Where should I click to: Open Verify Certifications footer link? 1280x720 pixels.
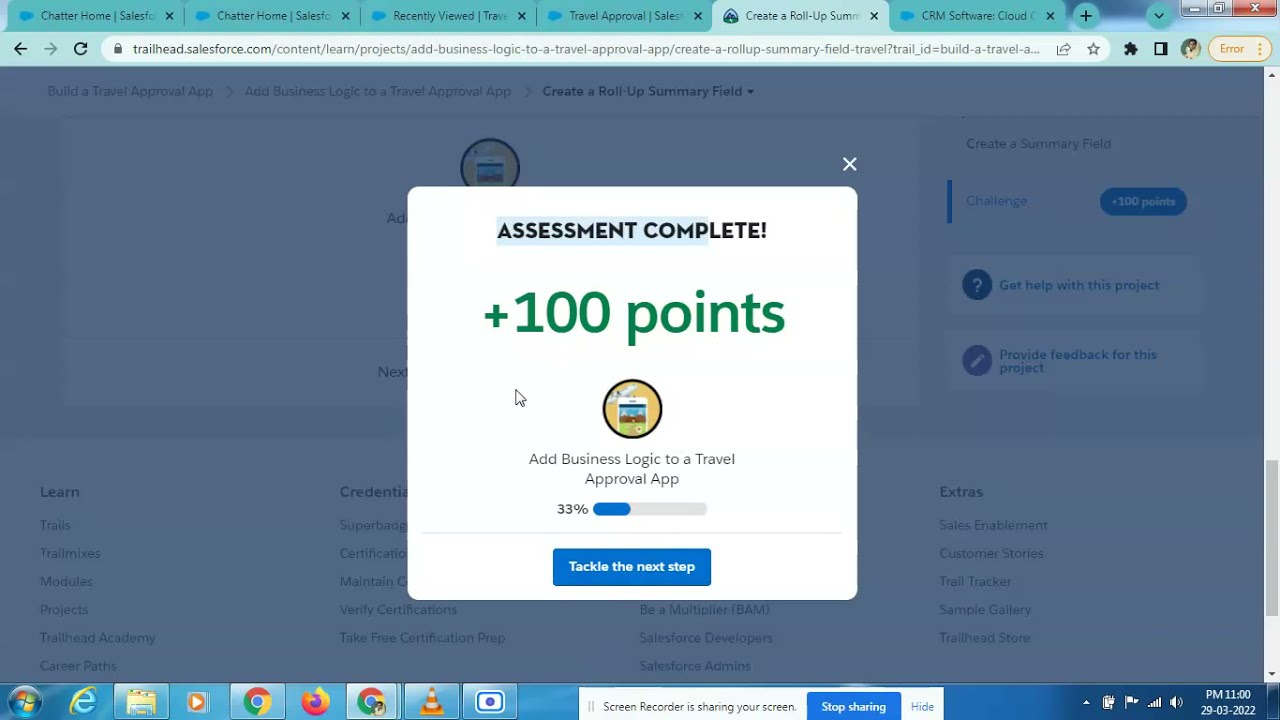398,609
